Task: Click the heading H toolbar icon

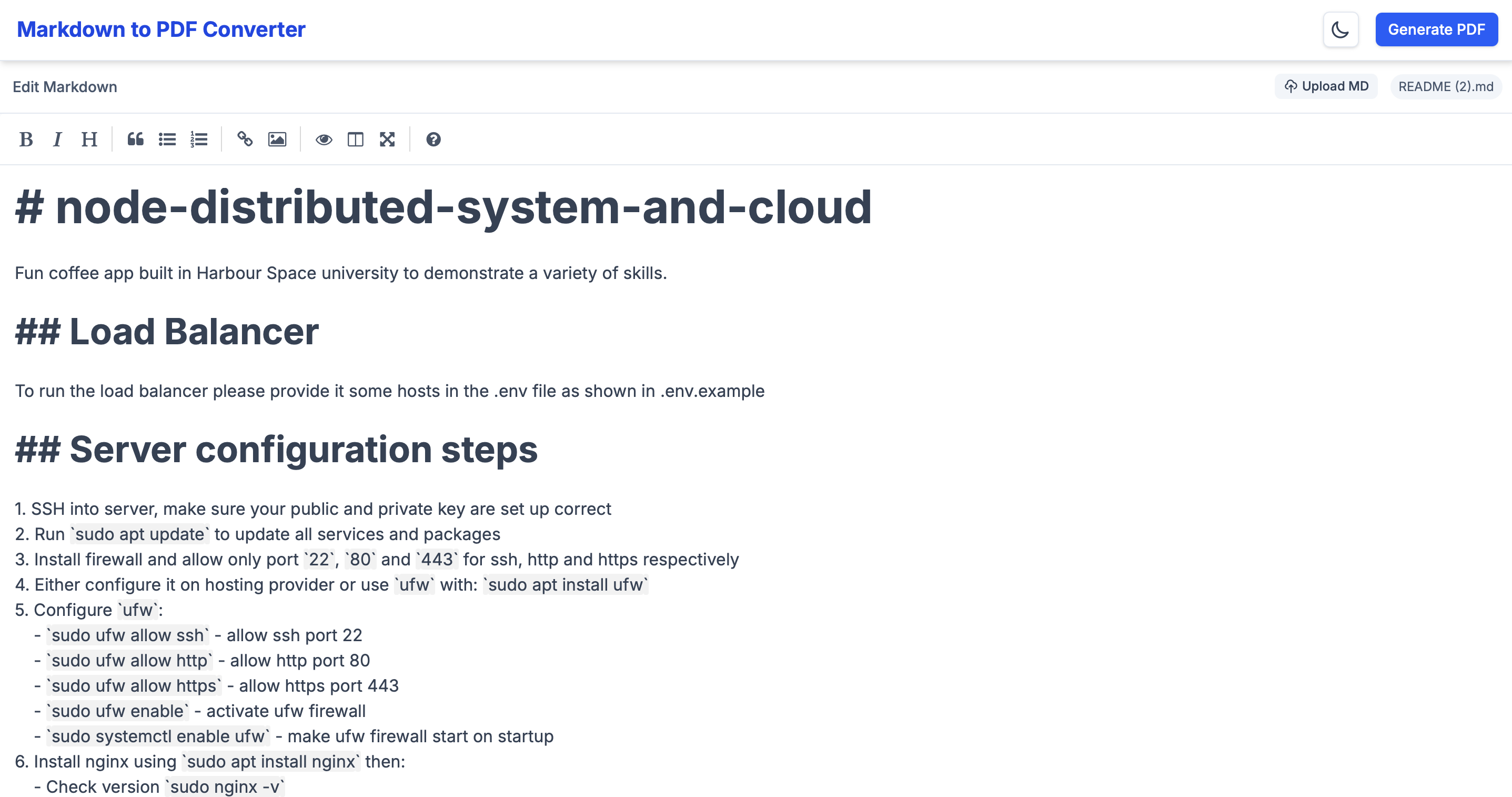Action: coord(89,139)
